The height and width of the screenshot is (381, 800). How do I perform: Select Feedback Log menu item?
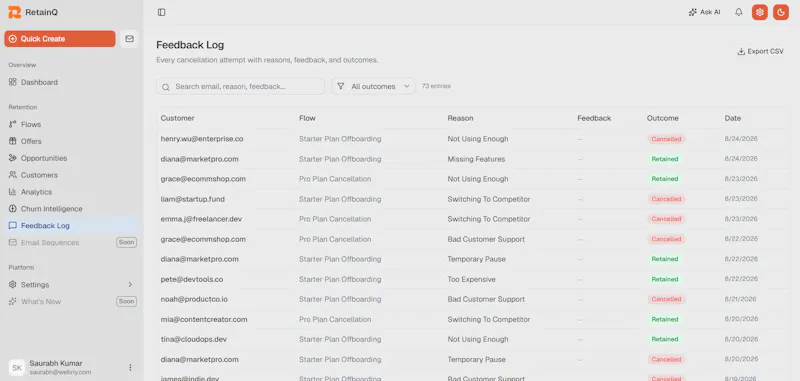coord(71,225)
